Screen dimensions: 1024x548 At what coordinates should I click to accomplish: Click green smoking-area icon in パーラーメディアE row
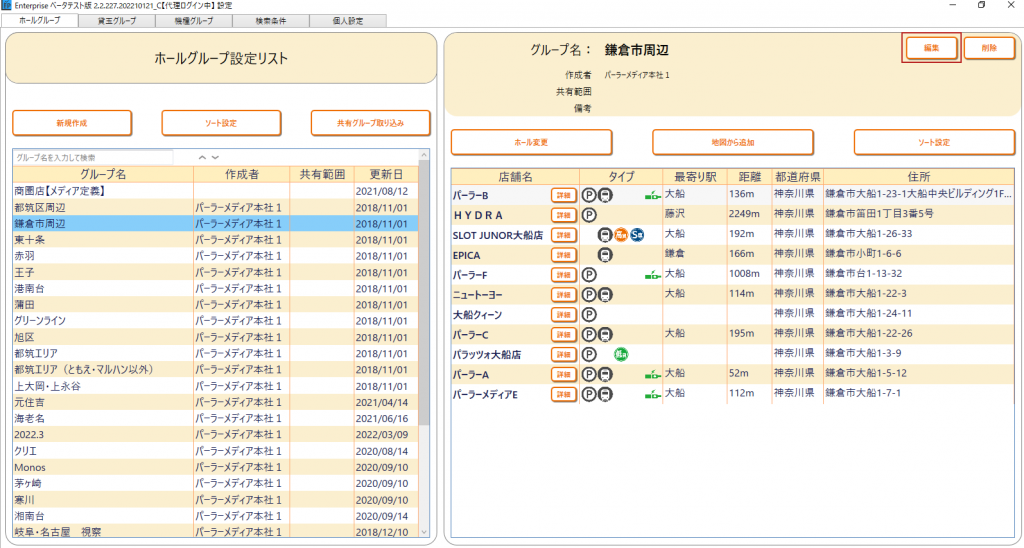pyautogui.click(x=652, y=395)
